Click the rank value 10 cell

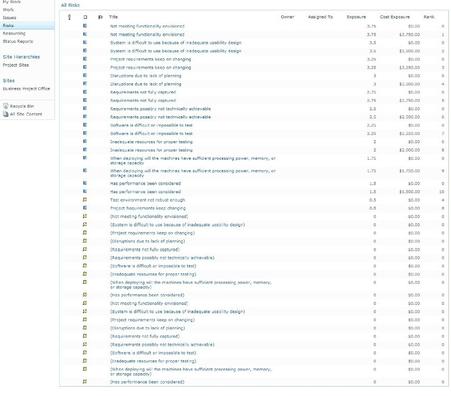(x=442, y=192)
